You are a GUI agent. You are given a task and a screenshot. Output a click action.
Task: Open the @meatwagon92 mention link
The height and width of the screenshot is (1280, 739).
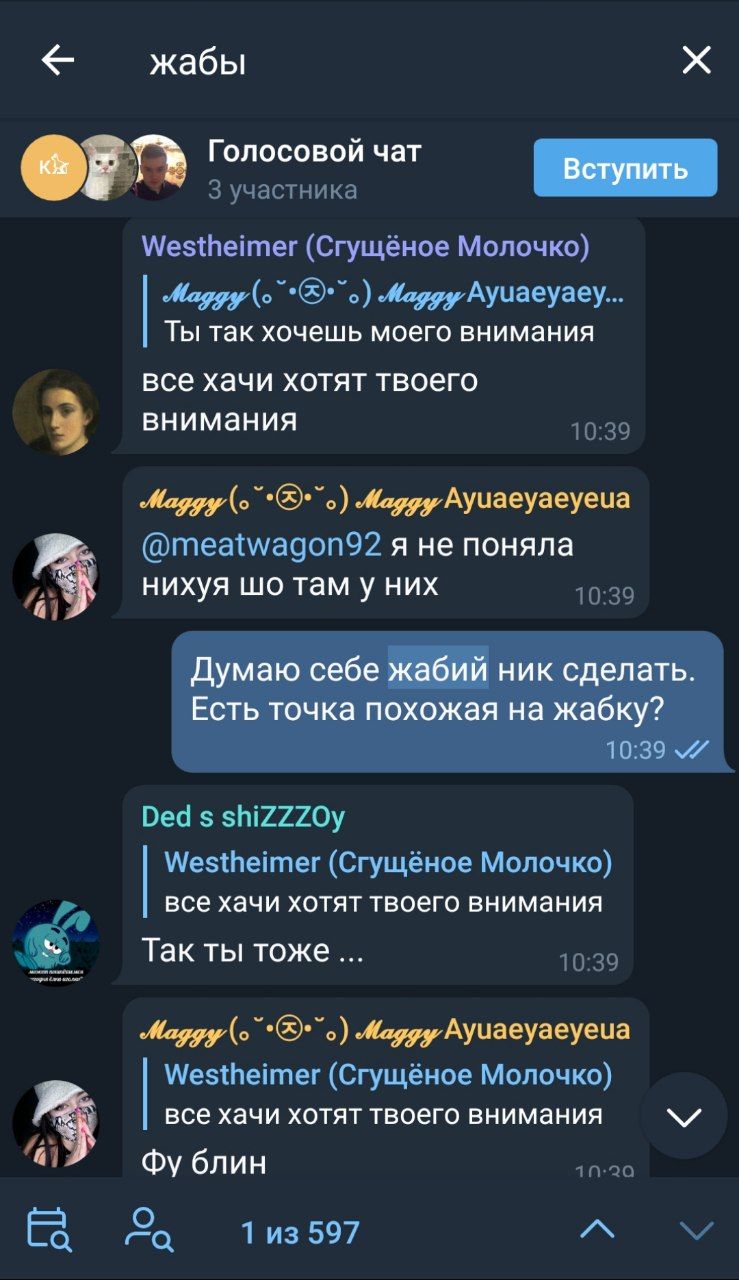262,544
